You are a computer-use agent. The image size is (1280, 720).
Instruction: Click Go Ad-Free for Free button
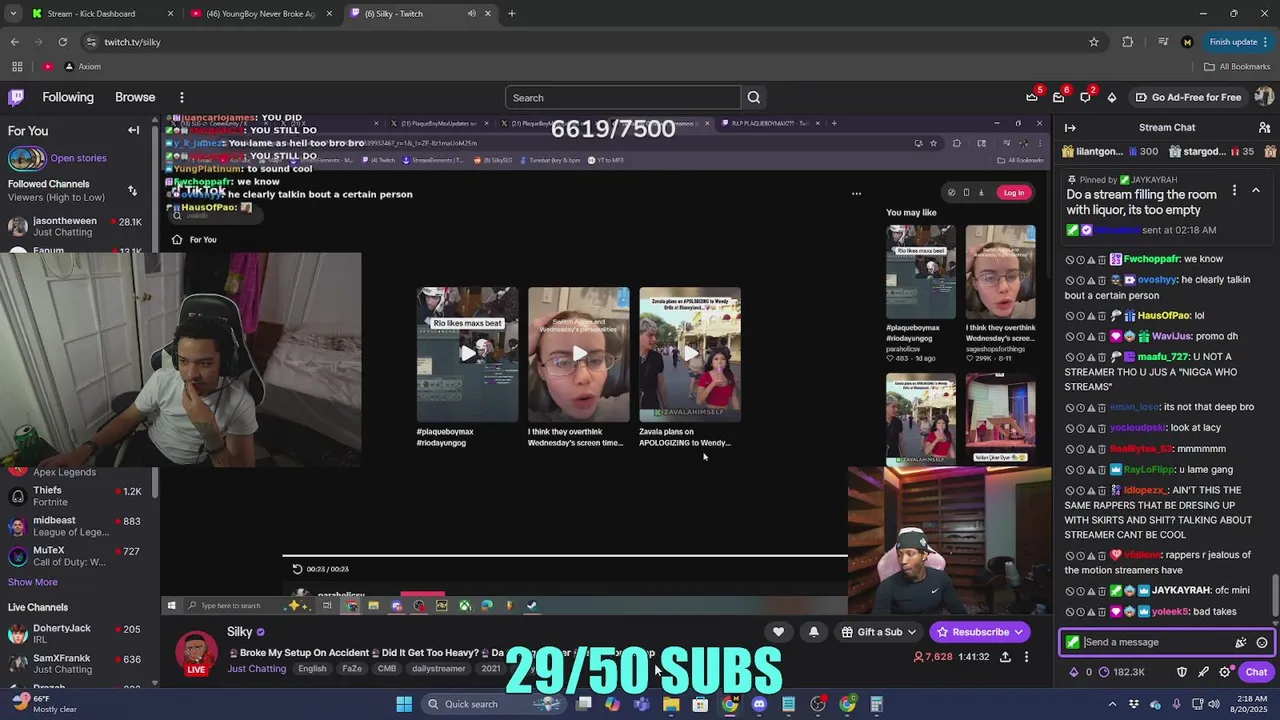[x=1188, y=97]
